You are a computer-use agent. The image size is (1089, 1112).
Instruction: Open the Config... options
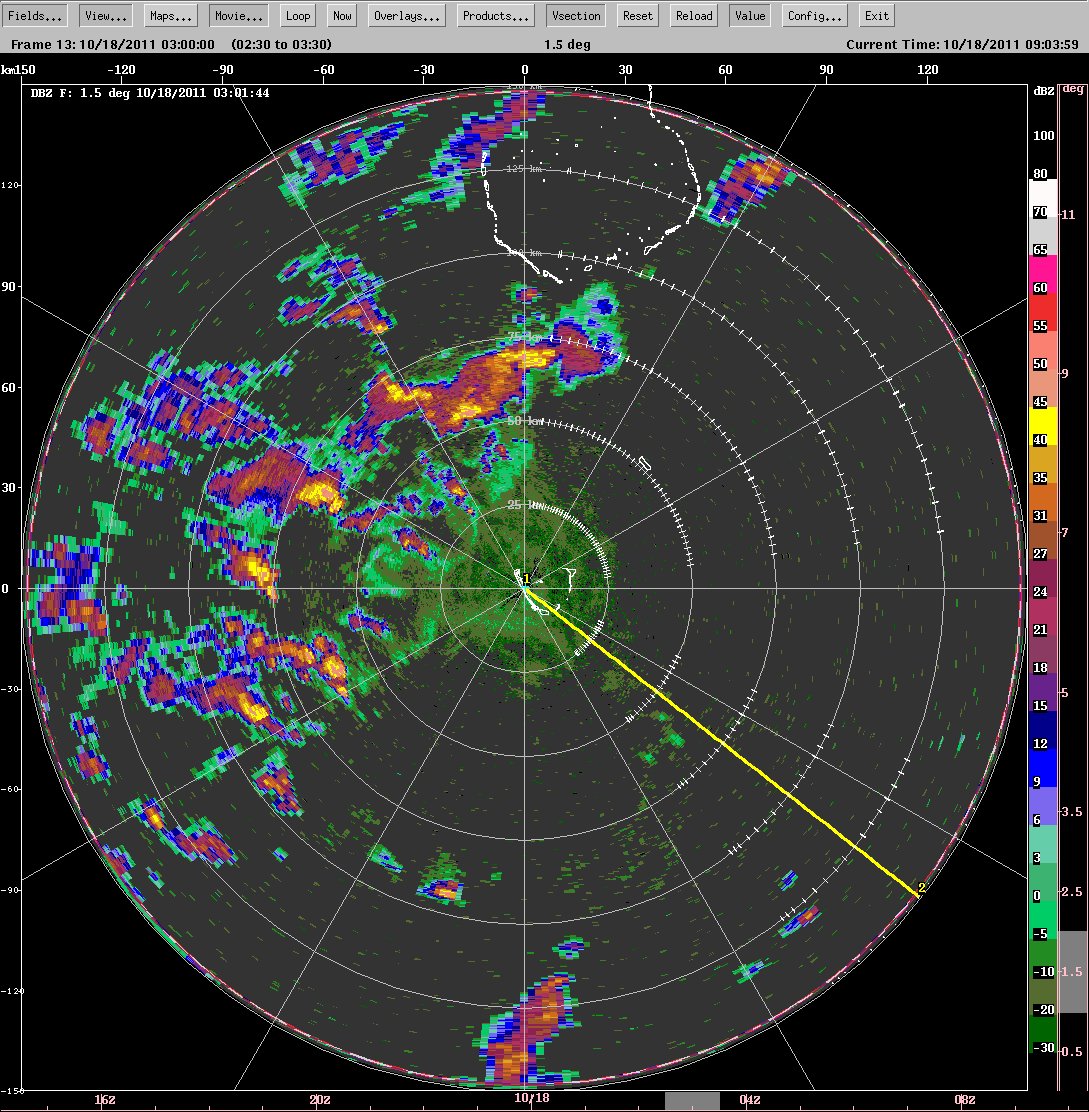(815, 16)
